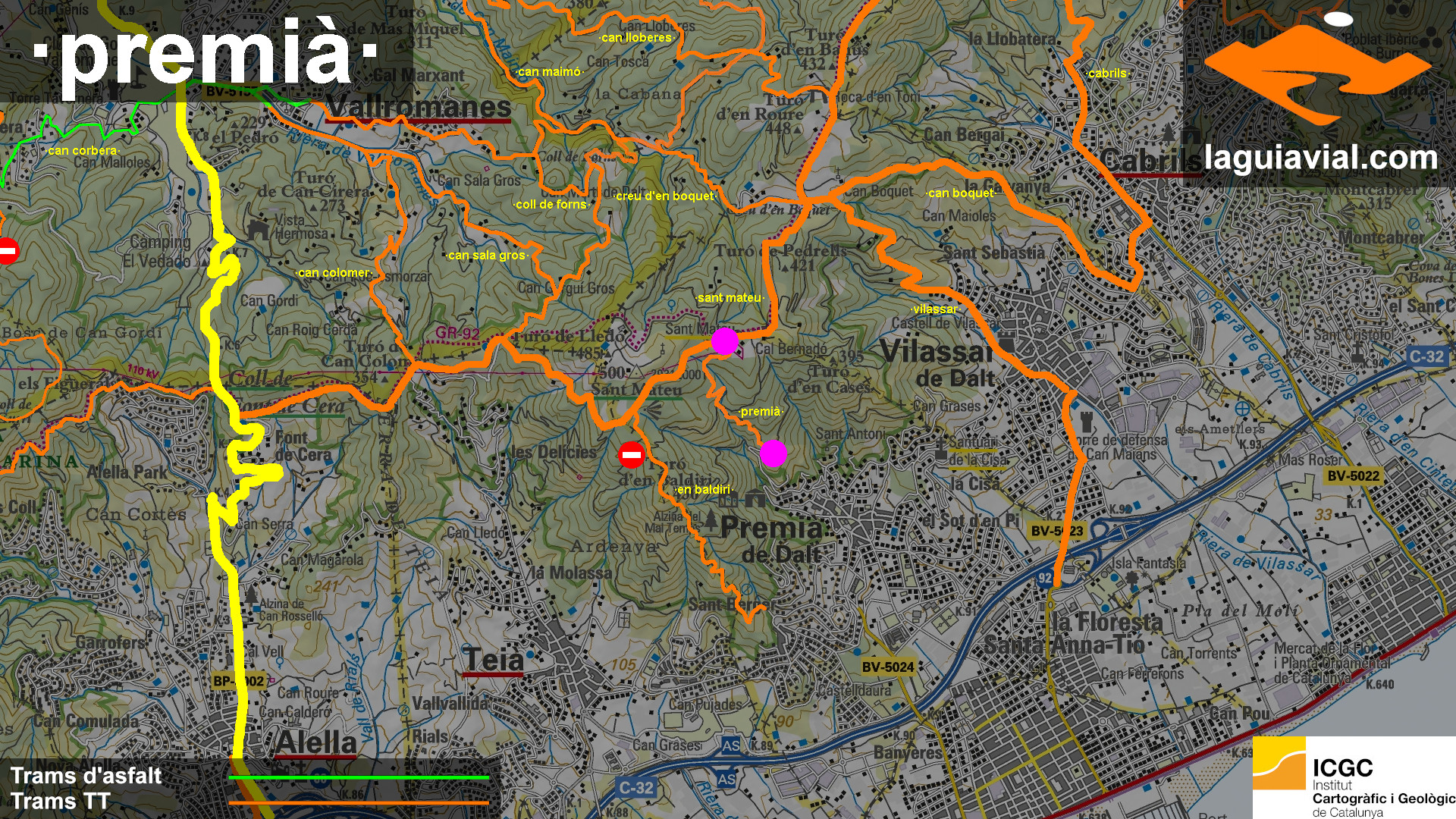This screenshot has height=819, width=1456.
Task: Select the yellow can corbera label
Action: coord(83,151)
